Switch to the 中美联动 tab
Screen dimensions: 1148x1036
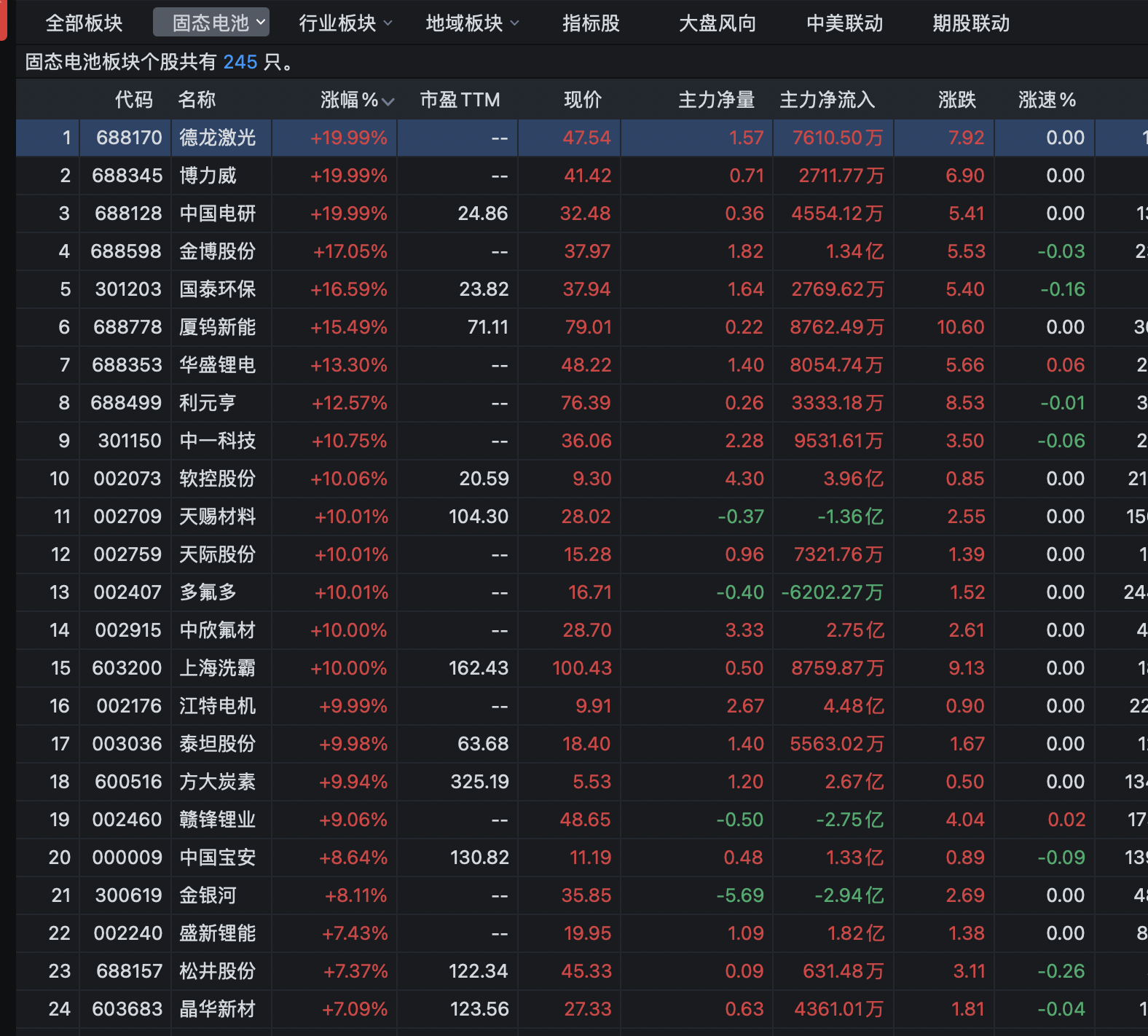pyautogui.click(x=845, y=23)
